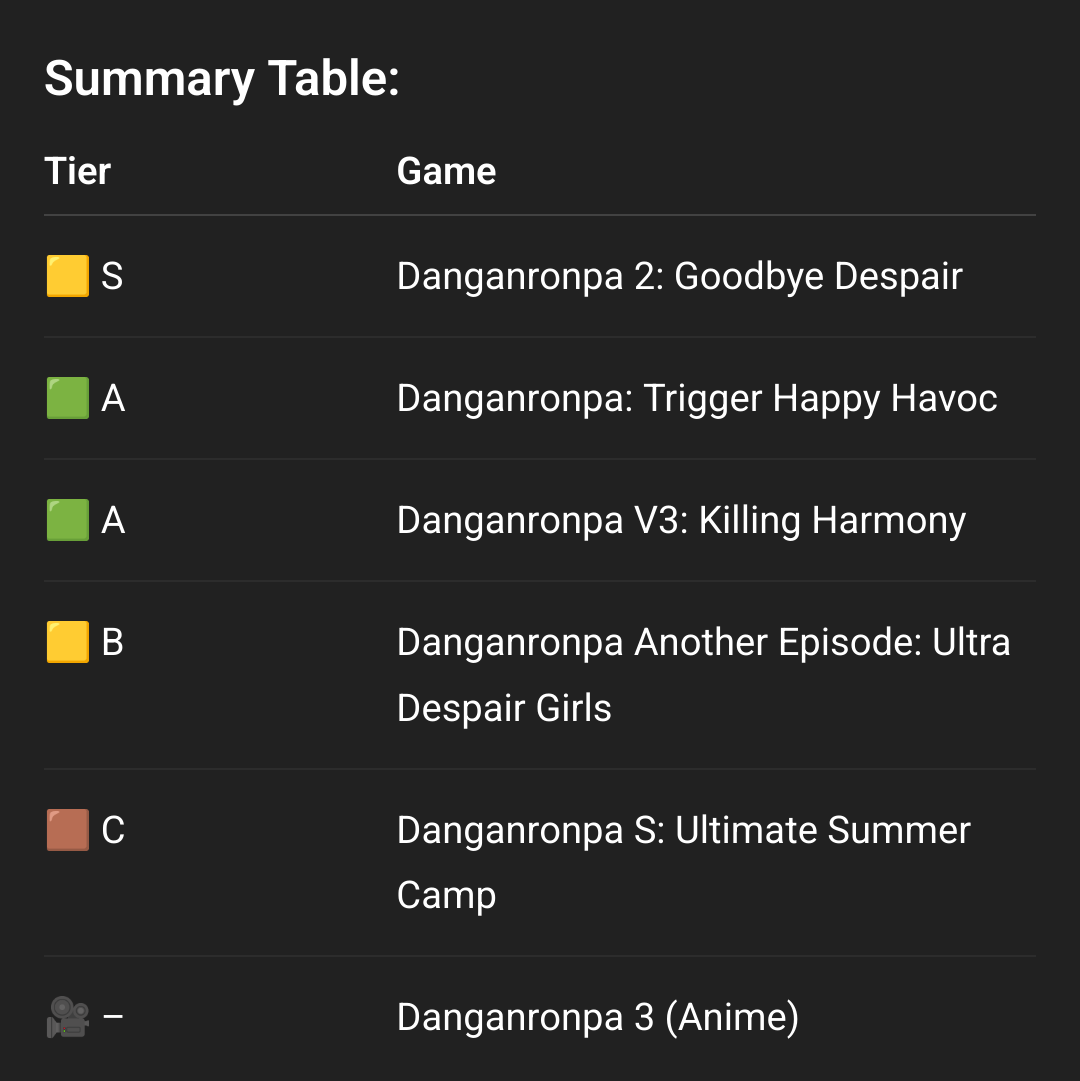Select the green square in the V3 row
The image size is (1080, 1081).
click(68, 520)
